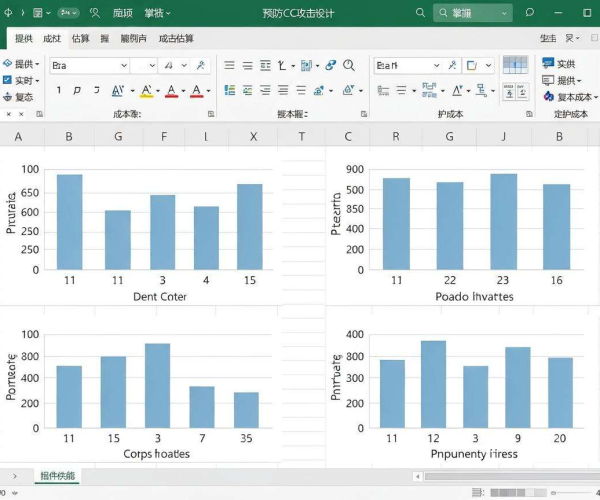Click the first top-row align lines icon
The height and width of the screenshot is (500, 600).
pos(229,65)
